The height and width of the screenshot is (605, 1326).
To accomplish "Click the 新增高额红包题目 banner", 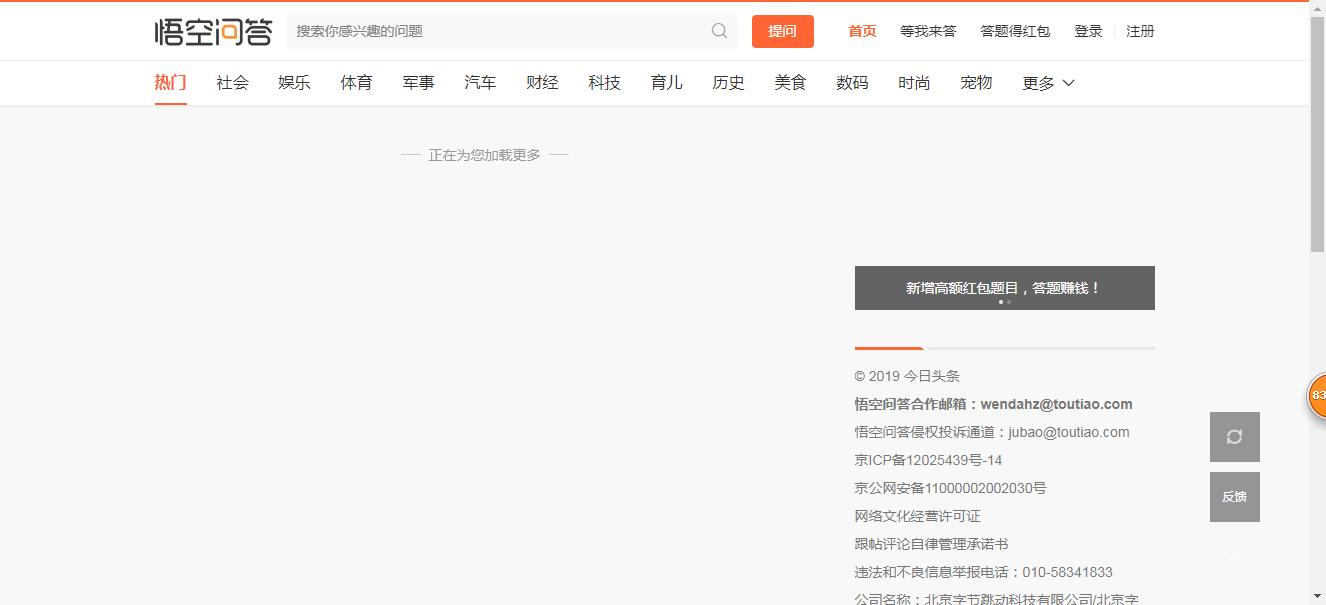I will click(1004, 287).
